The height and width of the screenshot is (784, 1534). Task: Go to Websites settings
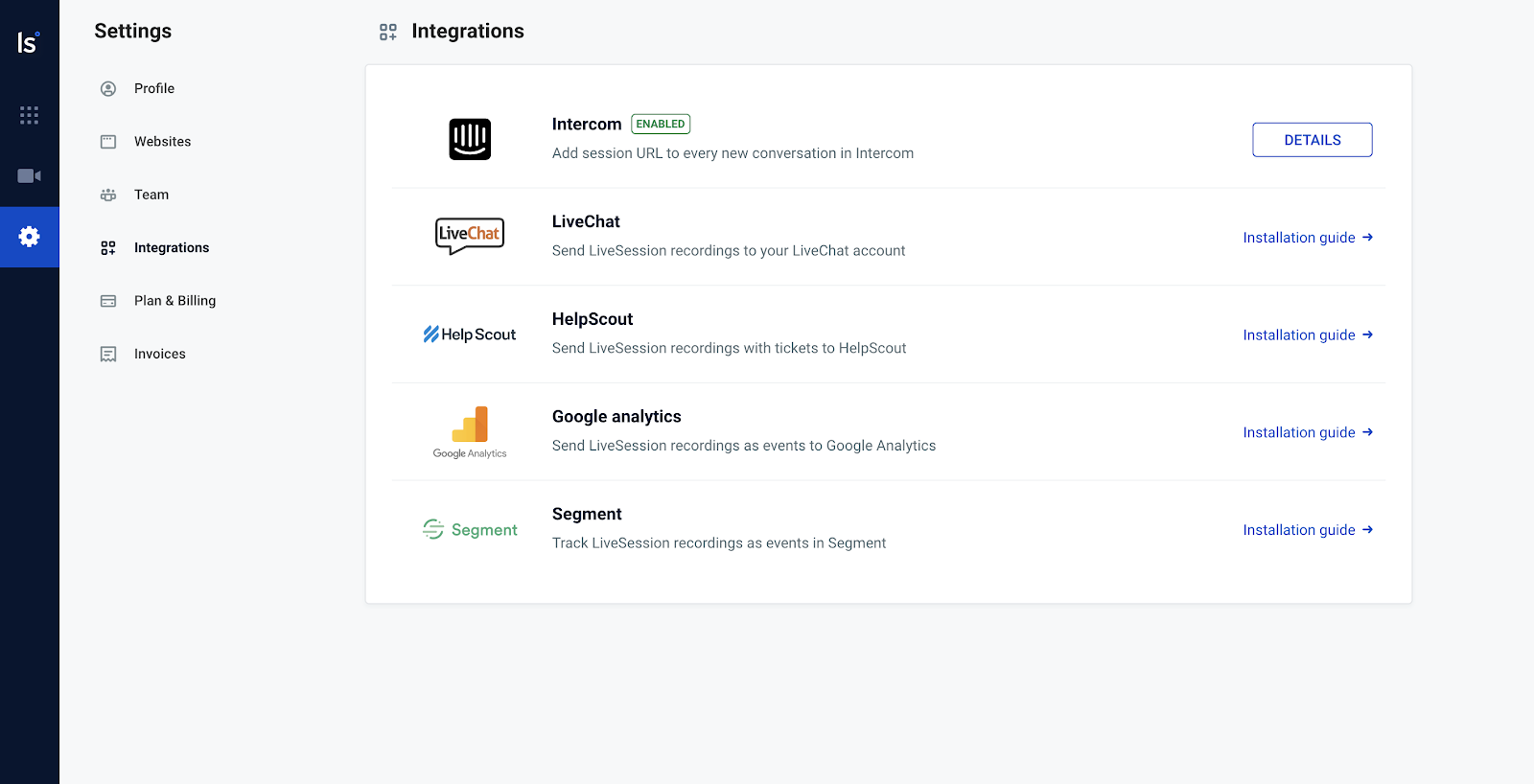[162, 142]
